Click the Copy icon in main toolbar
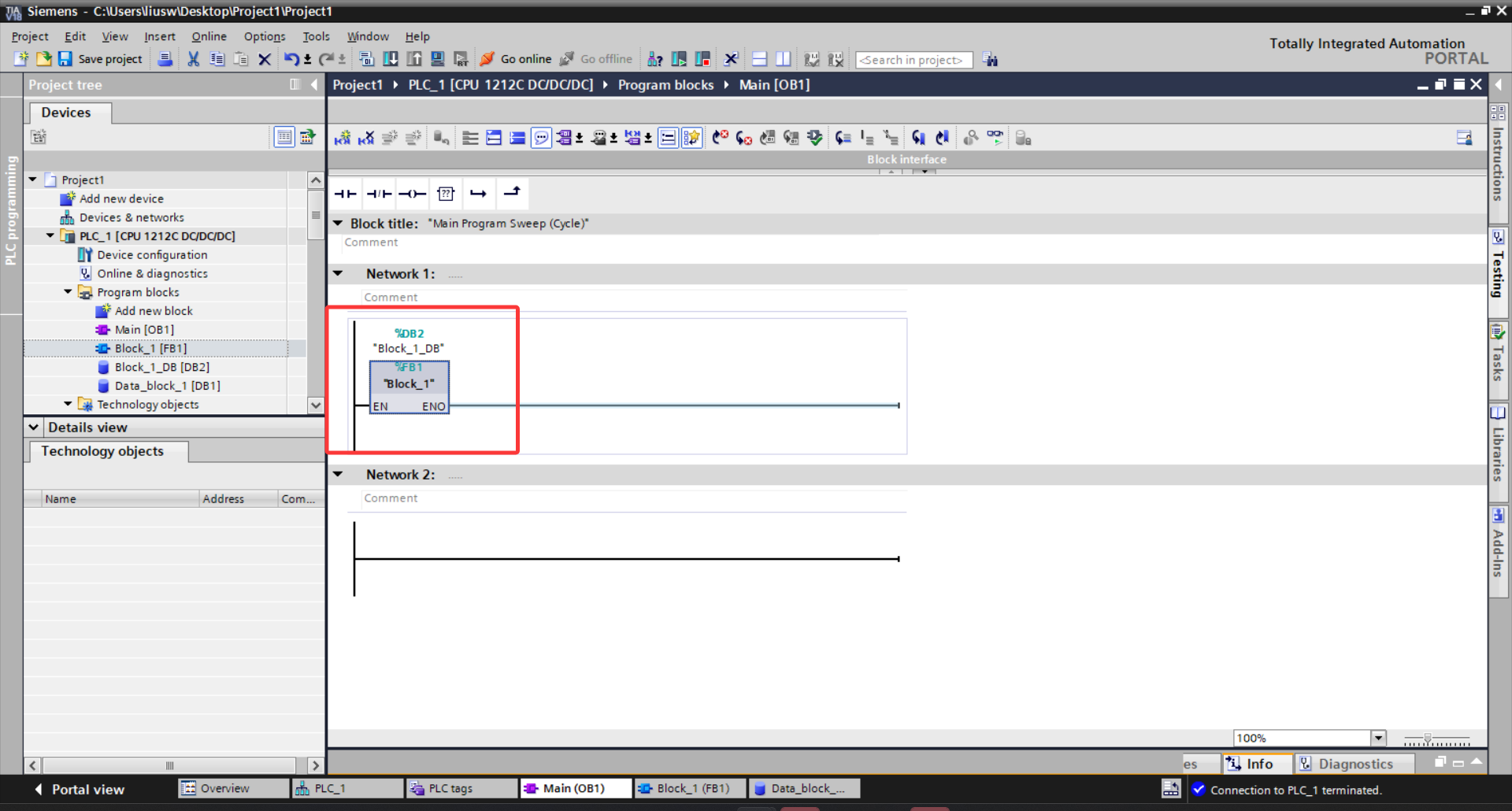 (x=217, y=59)
